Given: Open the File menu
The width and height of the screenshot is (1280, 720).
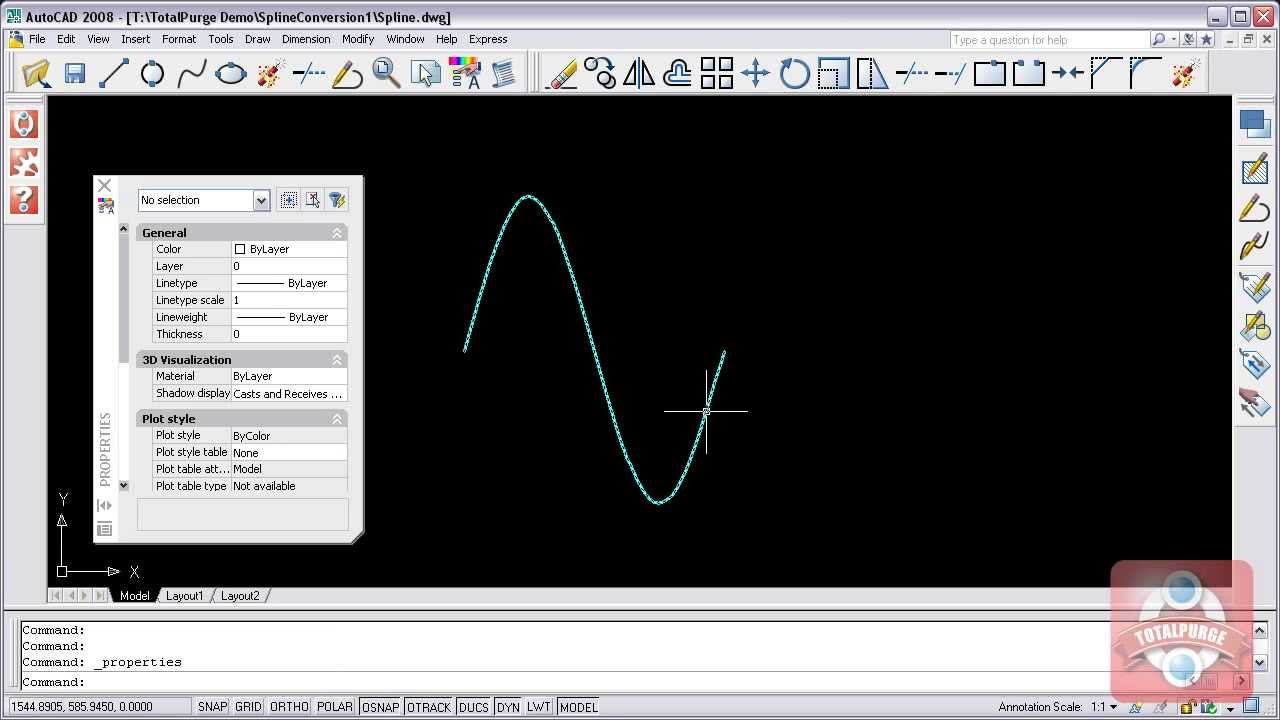Looking at the screenshot, I should pyautogui.click(x=37, y=39).
